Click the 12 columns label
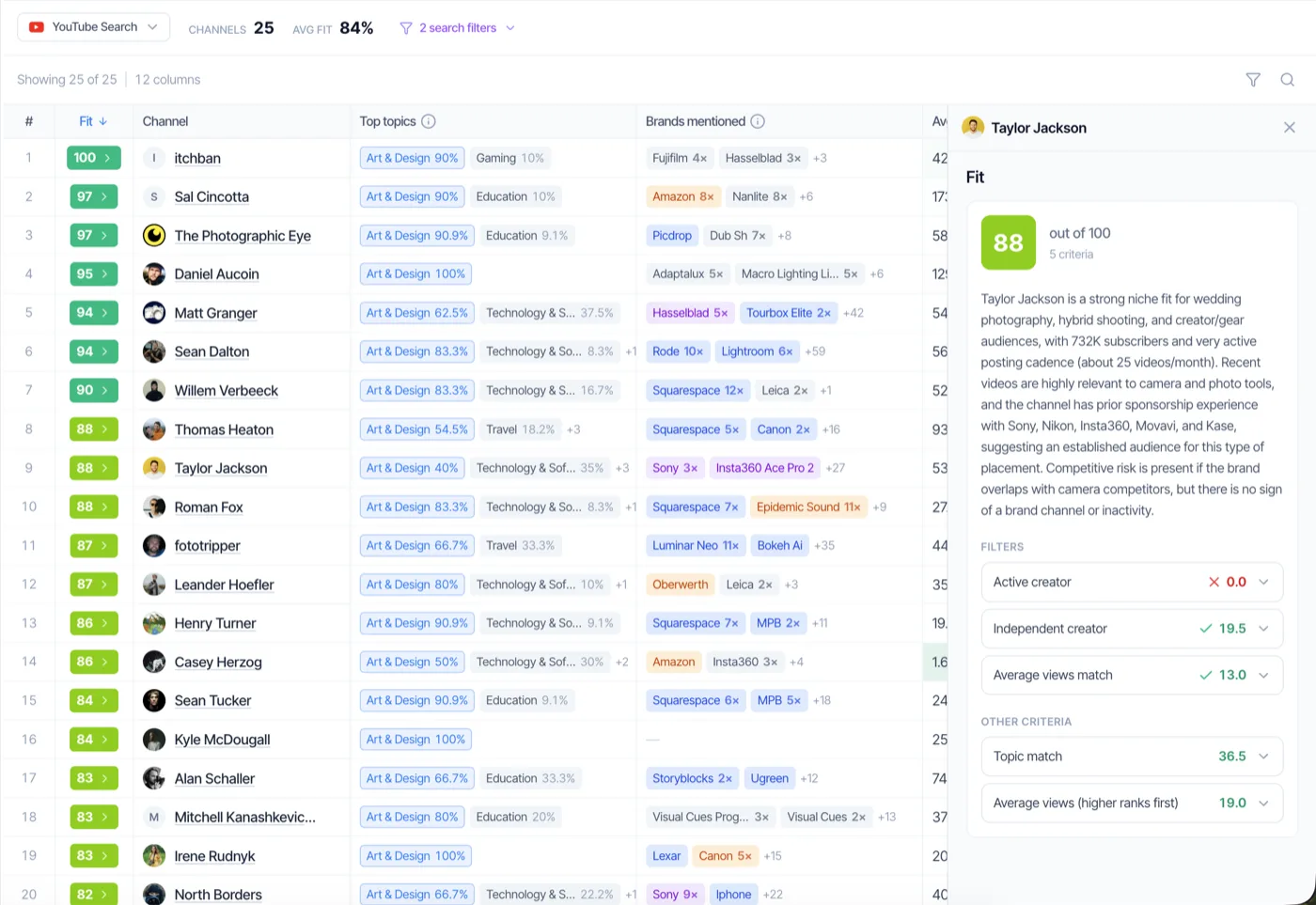Viewport: 1316px width, 905px height. pos(167,80)
